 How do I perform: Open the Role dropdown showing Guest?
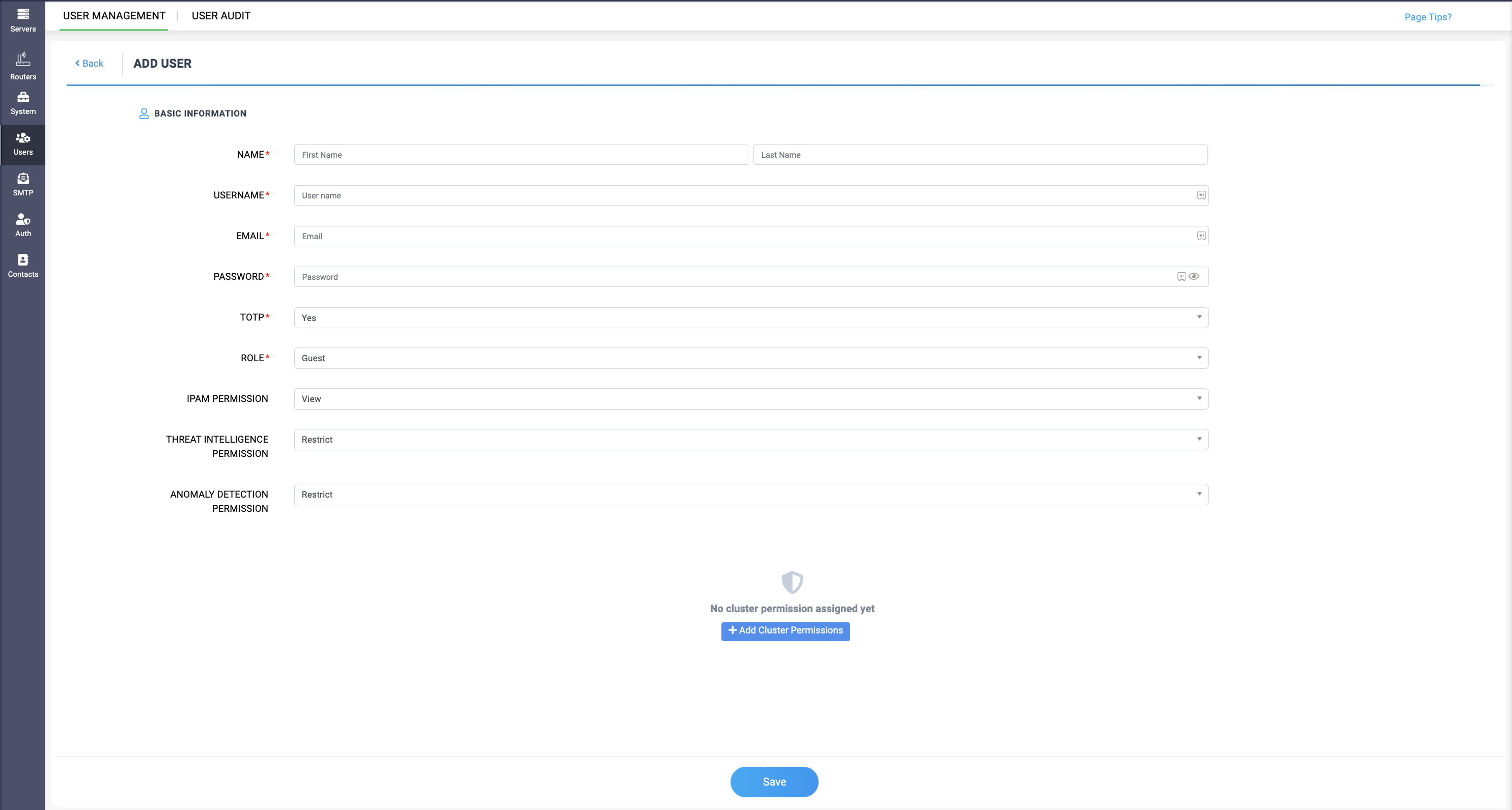(x=751, y=358)
